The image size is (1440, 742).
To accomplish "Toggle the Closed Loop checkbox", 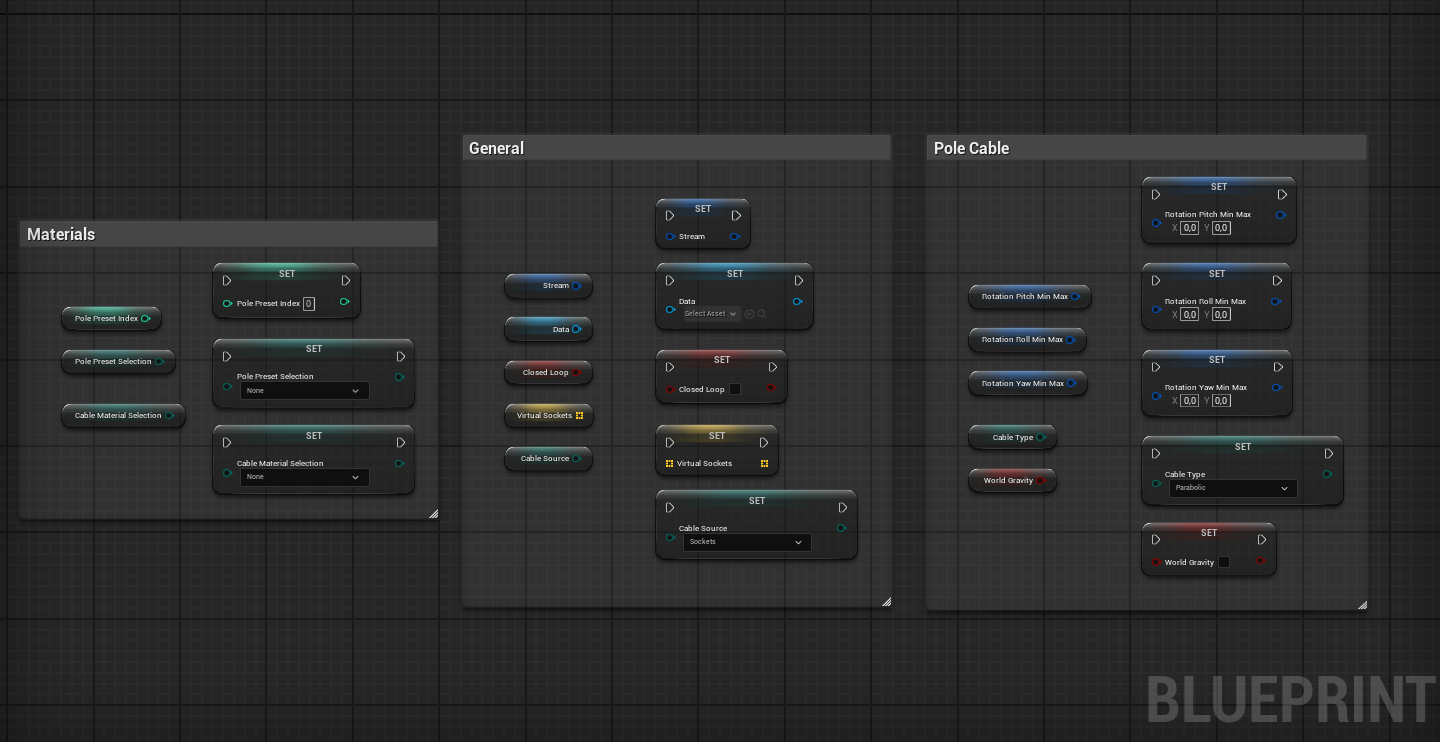I will 736,389.
